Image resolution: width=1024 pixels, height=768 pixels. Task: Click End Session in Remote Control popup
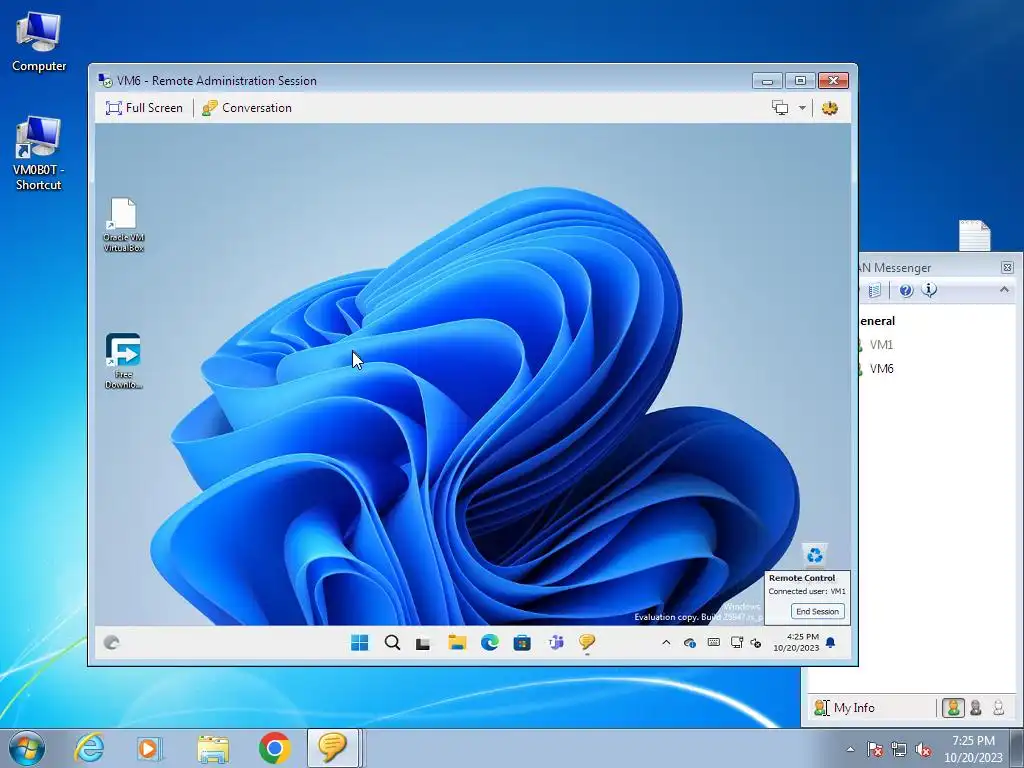pyautogui.click(x=817, y=611)
